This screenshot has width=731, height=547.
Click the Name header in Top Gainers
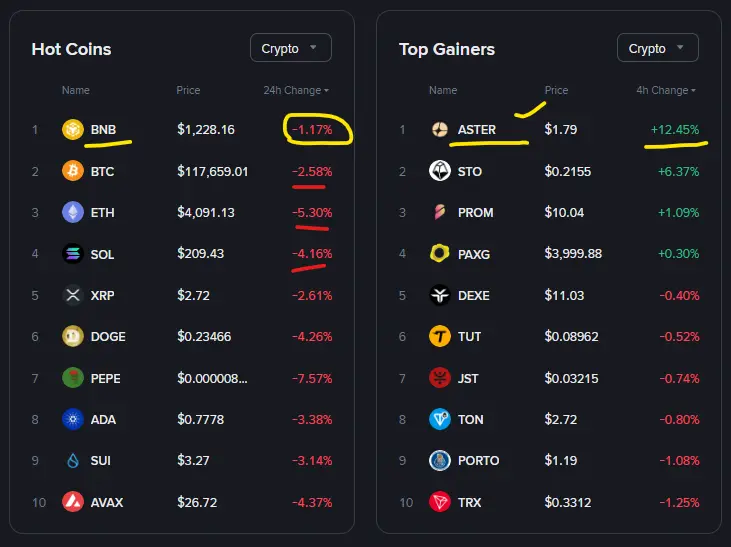click(443, 90)
